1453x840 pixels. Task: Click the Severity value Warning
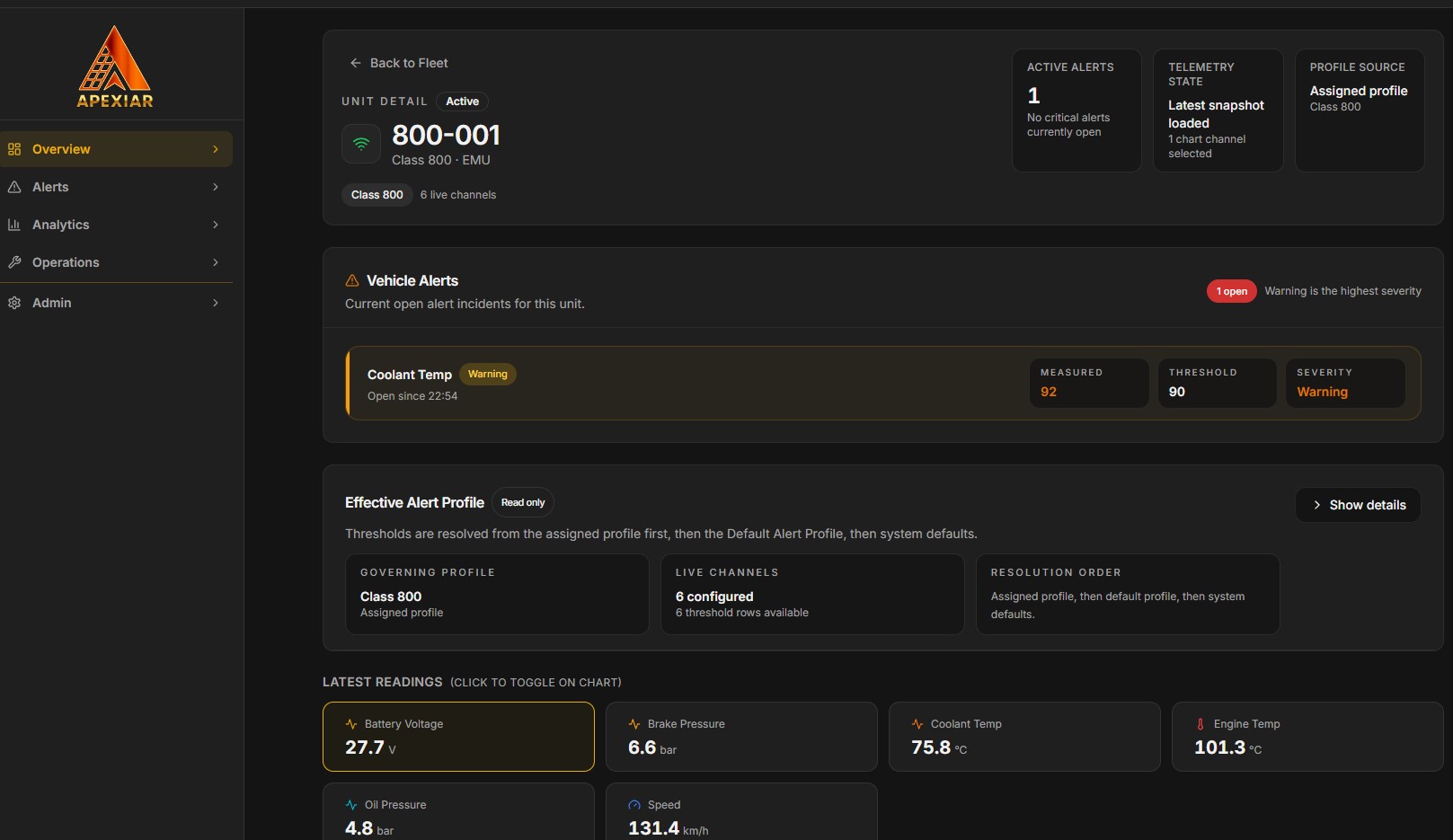pos(1322,392)
